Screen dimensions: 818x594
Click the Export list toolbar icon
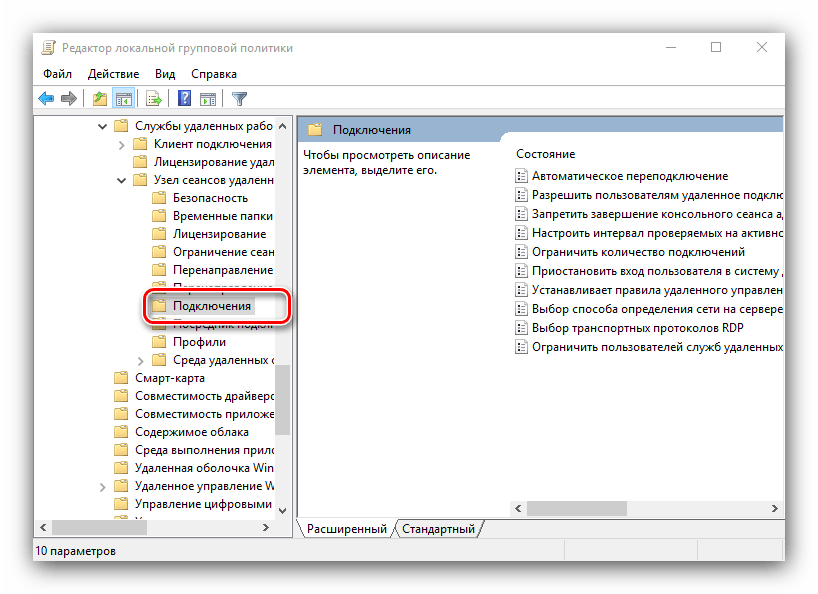point(154,98)
